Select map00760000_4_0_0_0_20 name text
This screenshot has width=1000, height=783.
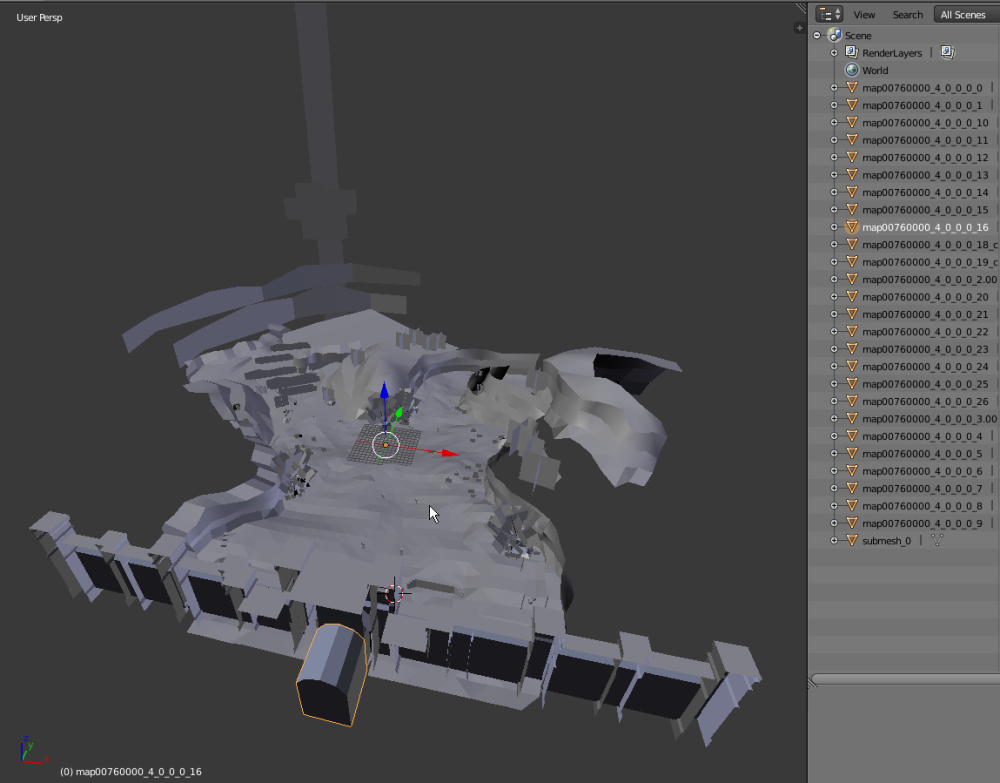pyautogui.click(x=925, y=297)
